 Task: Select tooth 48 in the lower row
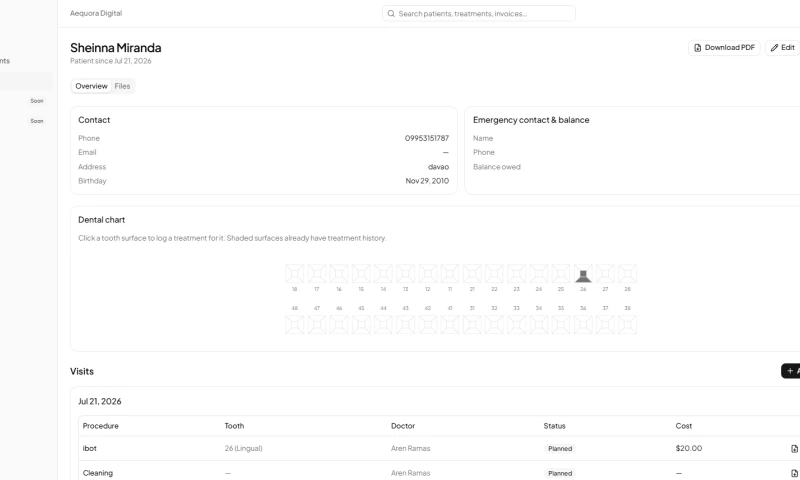pyautogui.click(x=294, y=324)
